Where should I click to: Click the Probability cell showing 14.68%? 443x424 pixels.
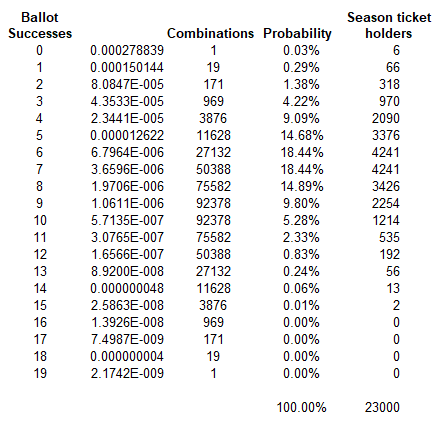302,135
